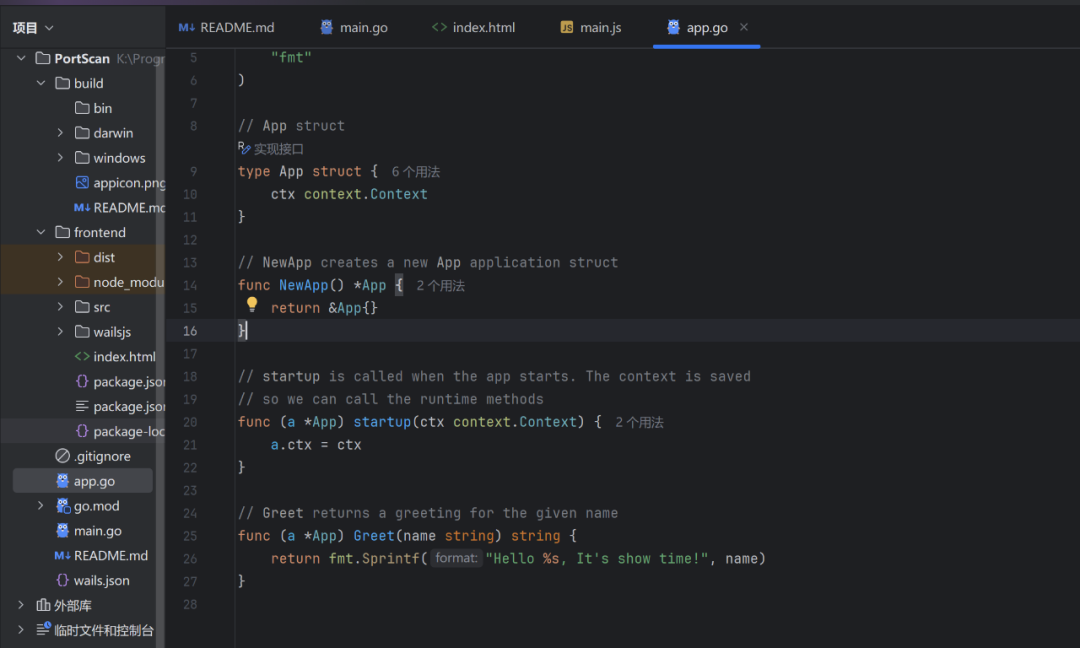Screen dimensions: 1080x648
Task: Collapse the build folder
Action: click(41, 83)
